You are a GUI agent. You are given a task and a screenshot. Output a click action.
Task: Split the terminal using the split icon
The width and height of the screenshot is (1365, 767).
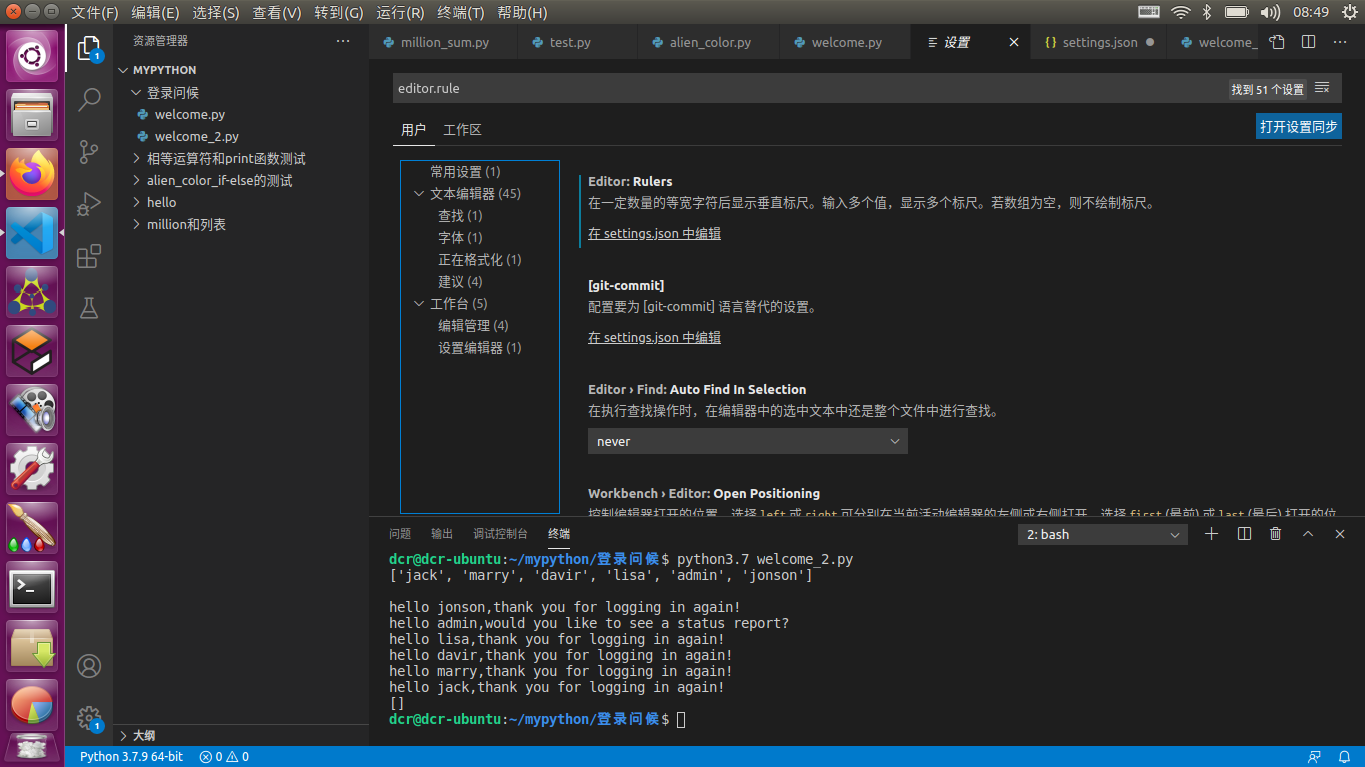(1243, 534)
